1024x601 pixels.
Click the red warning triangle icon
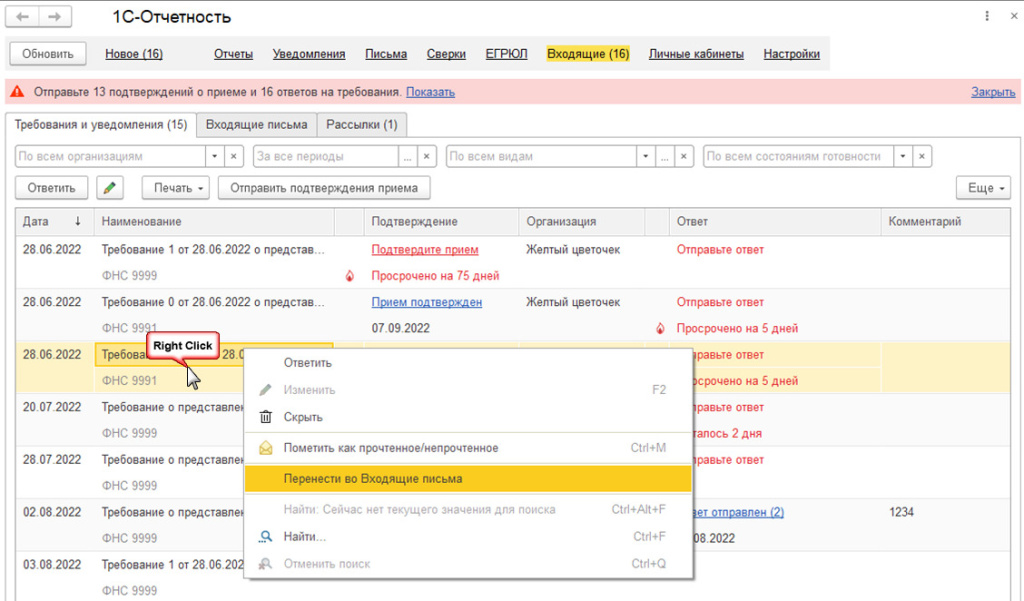tap(17, 91)
